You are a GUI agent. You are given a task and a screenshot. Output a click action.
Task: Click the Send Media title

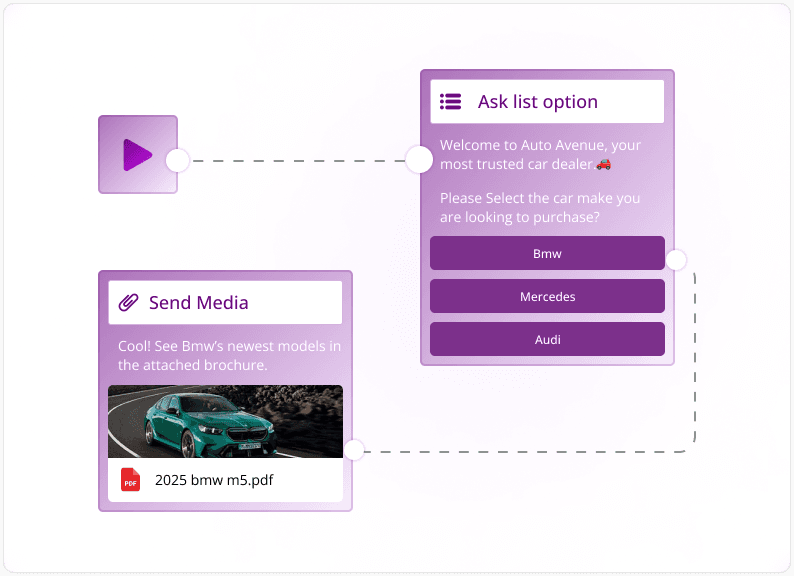[x=198, y=302]
